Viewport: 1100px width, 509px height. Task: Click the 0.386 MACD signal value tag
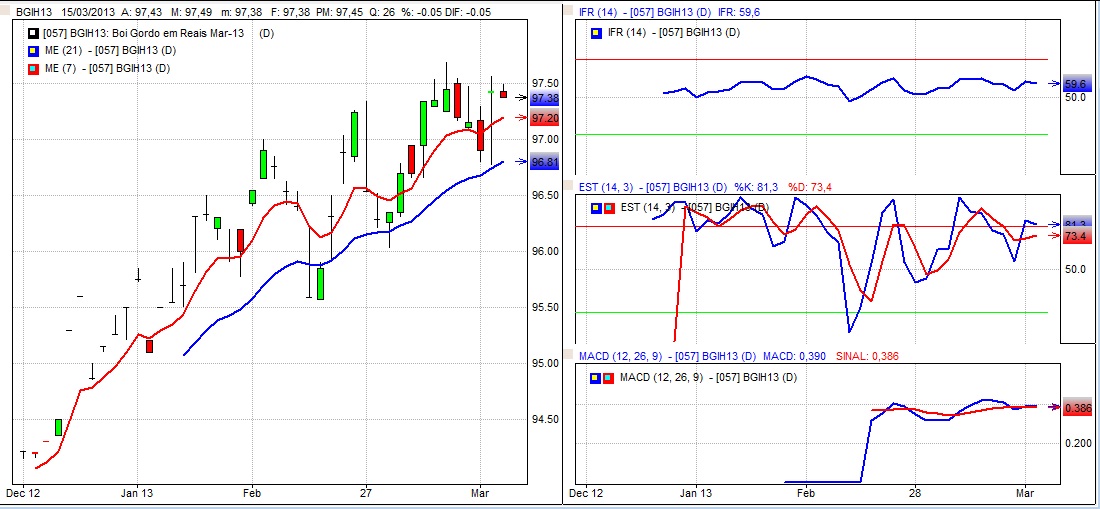pos(1078,408)
